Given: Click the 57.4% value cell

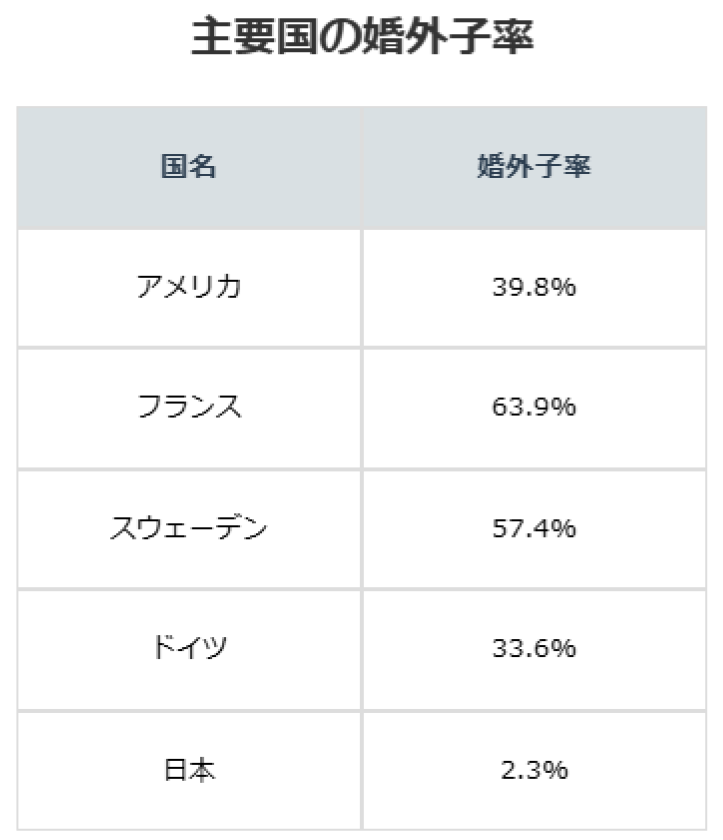Looking at the screenshot, I should (x=534, y=529).
